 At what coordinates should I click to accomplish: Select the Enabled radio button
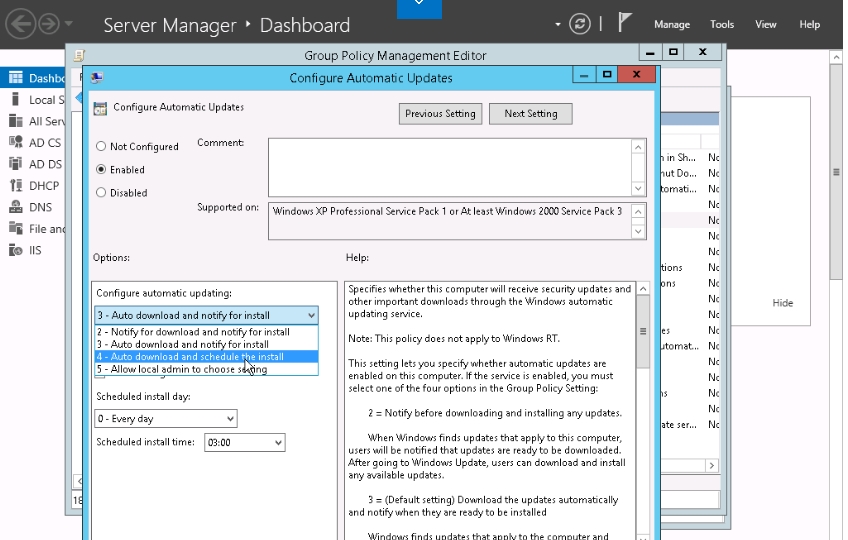101,169
